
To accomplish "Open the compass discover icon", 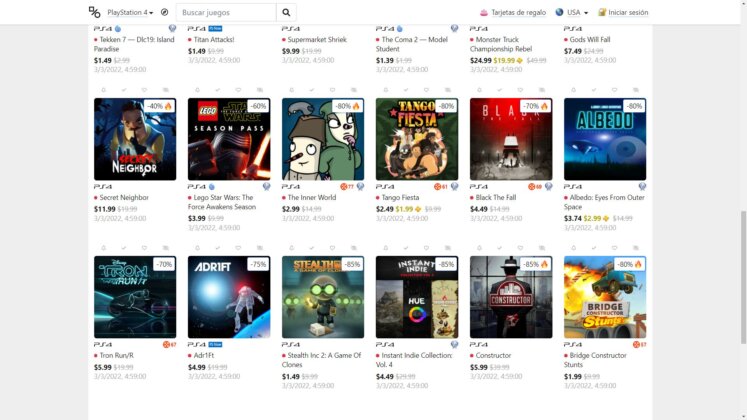I will coord(164,12).
